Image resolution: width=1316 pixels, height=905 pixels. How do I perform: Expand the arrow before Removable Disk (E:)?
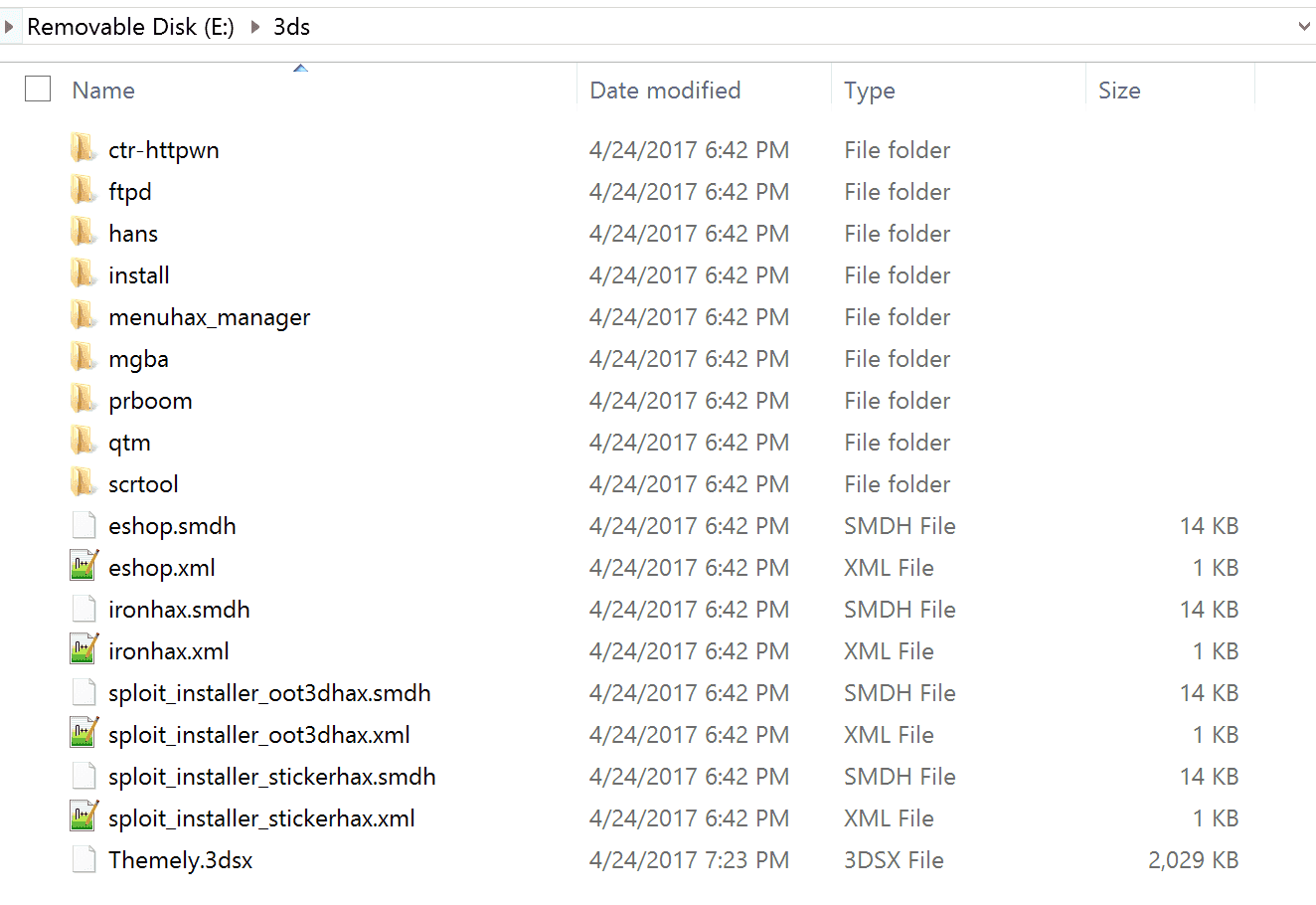coord(9,27)
